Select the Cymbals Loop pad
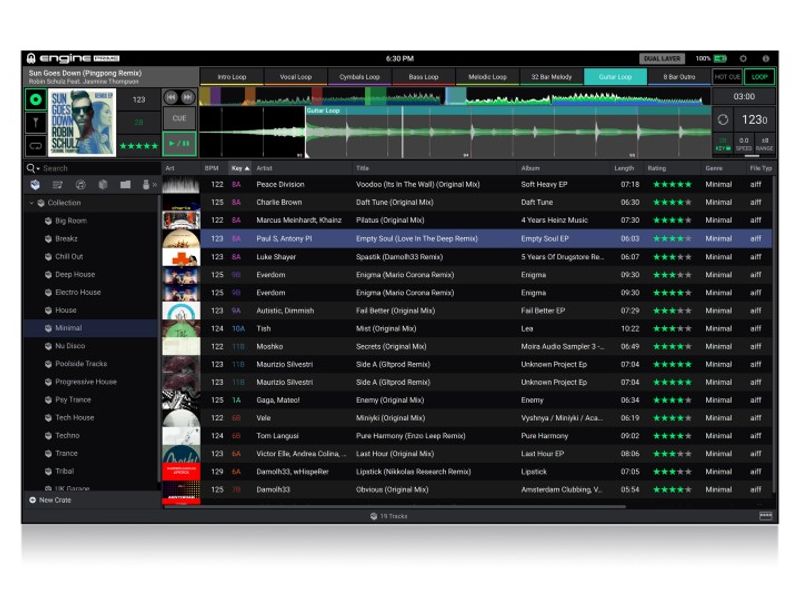800x600 pixels. 359,77
